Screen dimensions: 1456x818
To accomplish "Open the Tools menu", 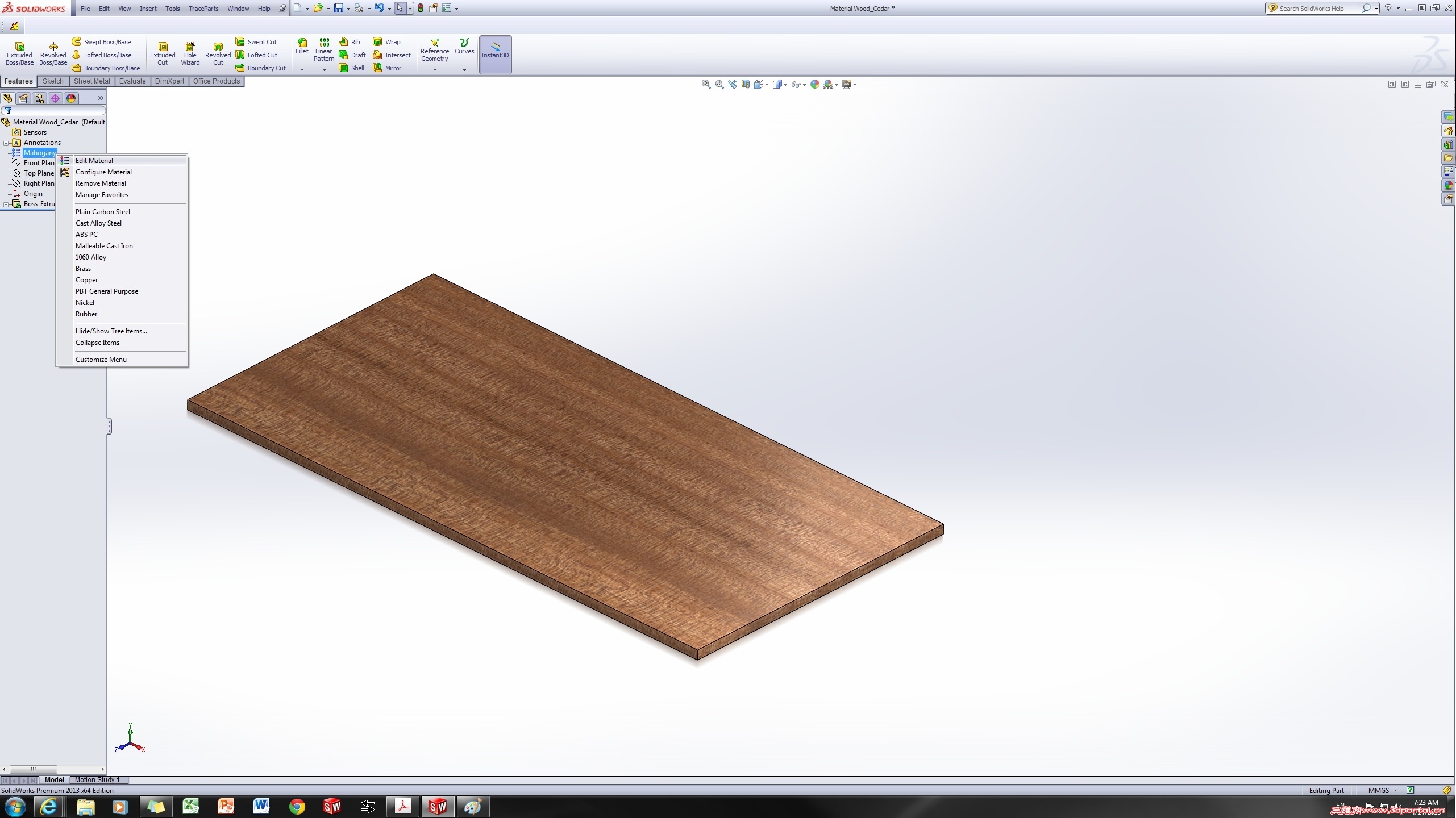I will pyautogui.click(x=172, y=9).
